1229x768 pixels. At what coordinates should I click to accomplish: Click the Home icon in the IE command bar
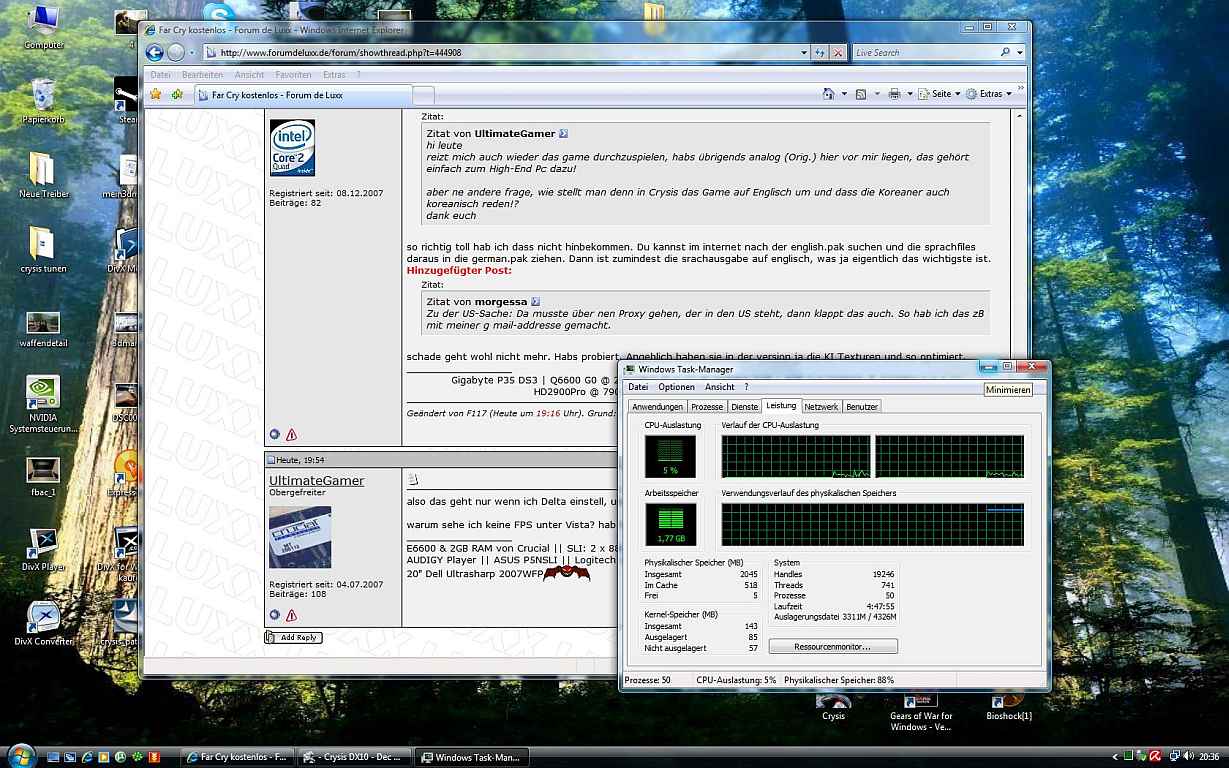pyautogui.click(x=828, y=94)
